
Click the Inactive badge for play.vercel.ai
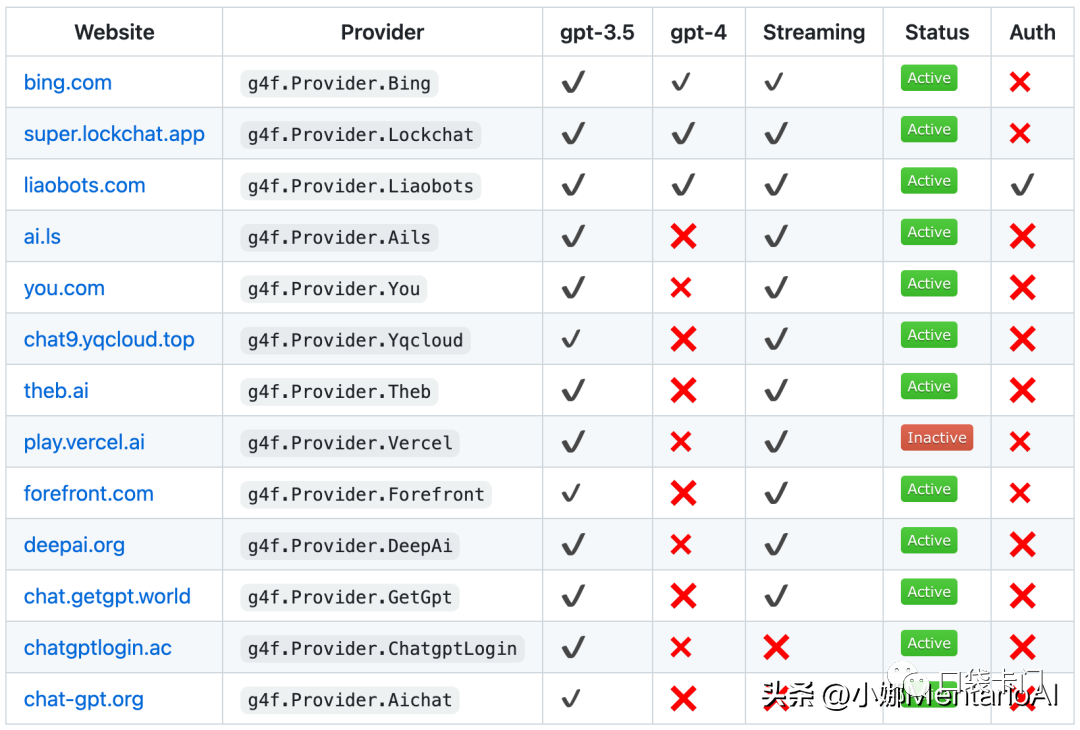point(937,437)
